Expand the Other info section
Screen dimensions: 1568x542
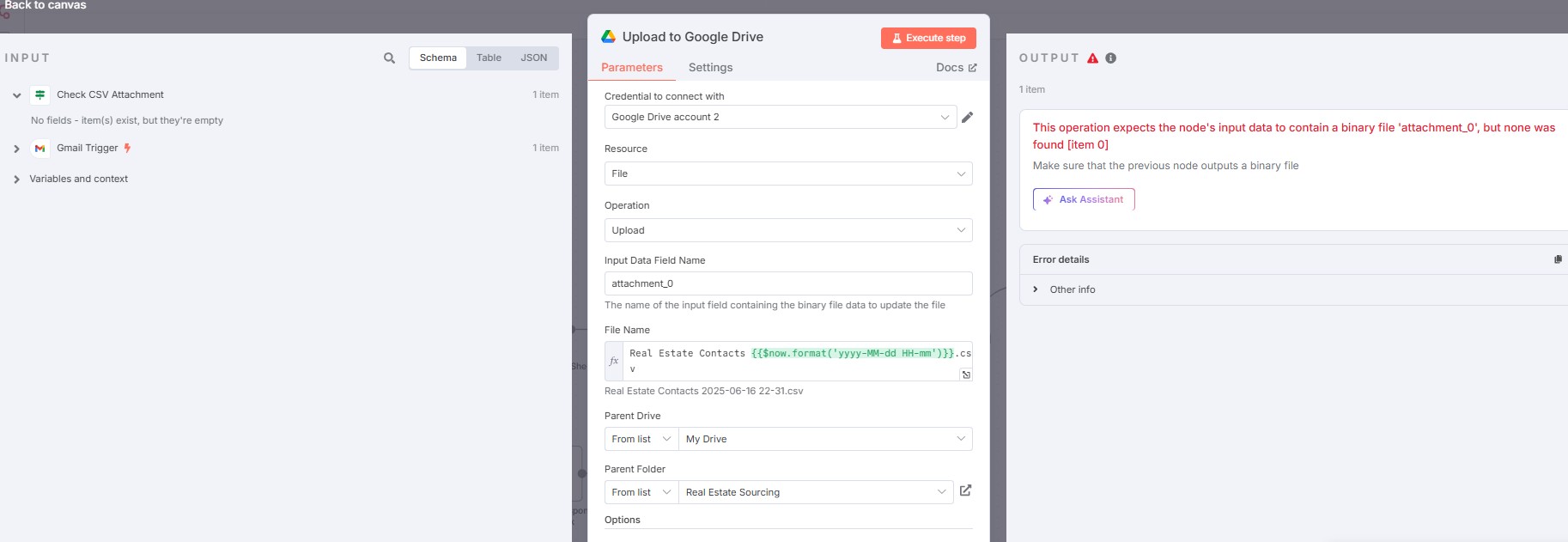coord(1036,289)
